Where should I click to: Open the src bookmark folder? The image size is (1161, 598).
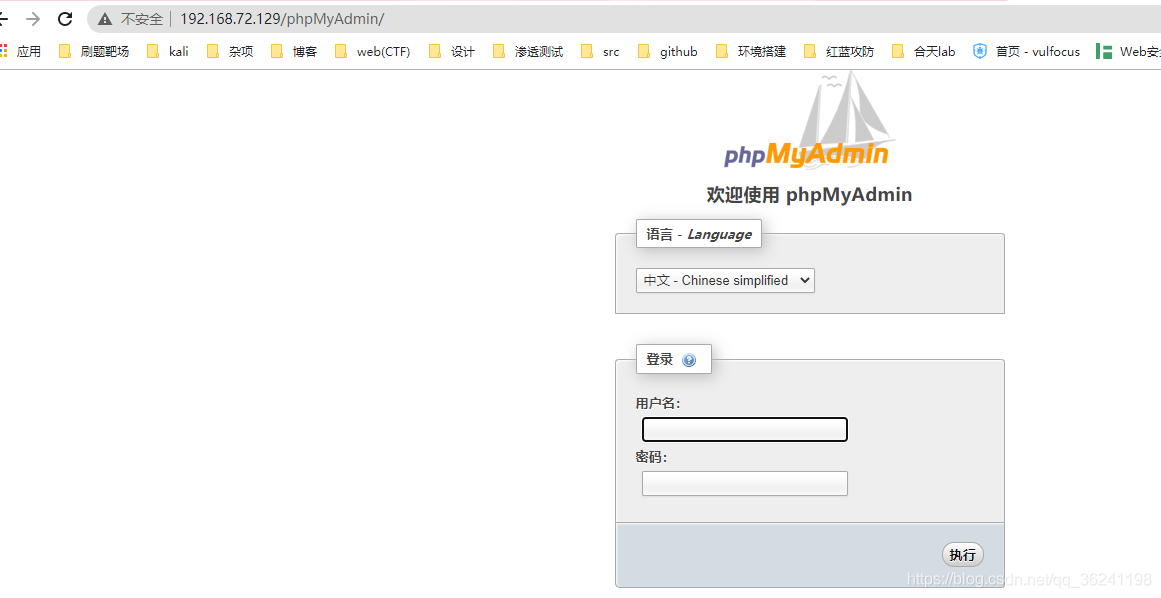[600, 51]
